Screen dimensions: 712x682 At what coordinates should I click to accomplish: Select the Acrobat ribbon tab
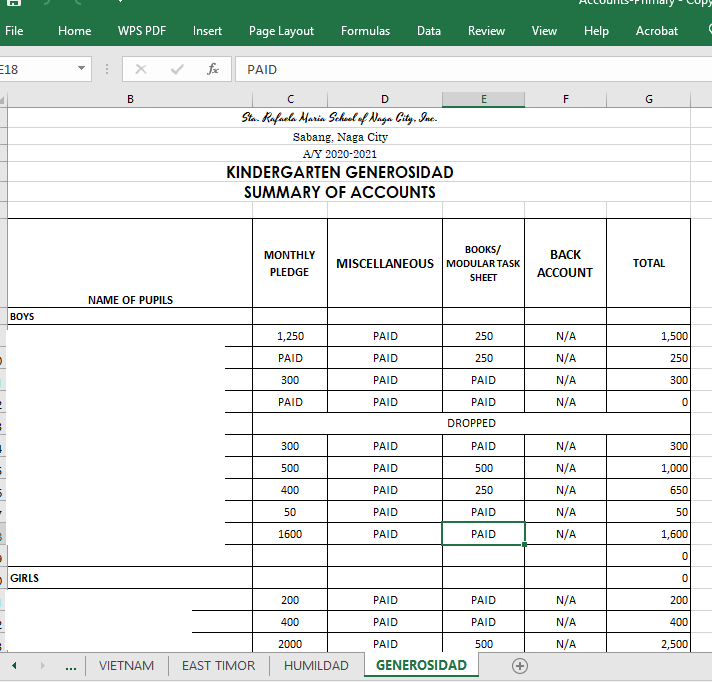657,31
